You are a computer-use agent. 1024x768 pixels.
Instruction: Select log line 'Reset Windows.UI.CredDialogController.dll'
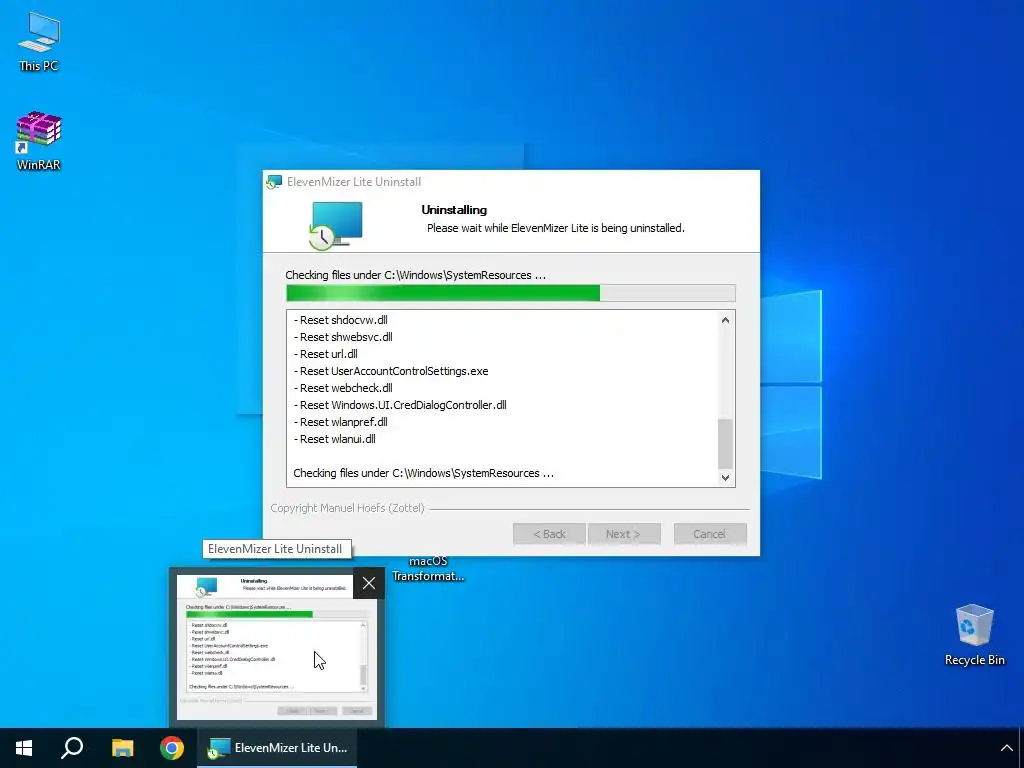click(400, 405)
